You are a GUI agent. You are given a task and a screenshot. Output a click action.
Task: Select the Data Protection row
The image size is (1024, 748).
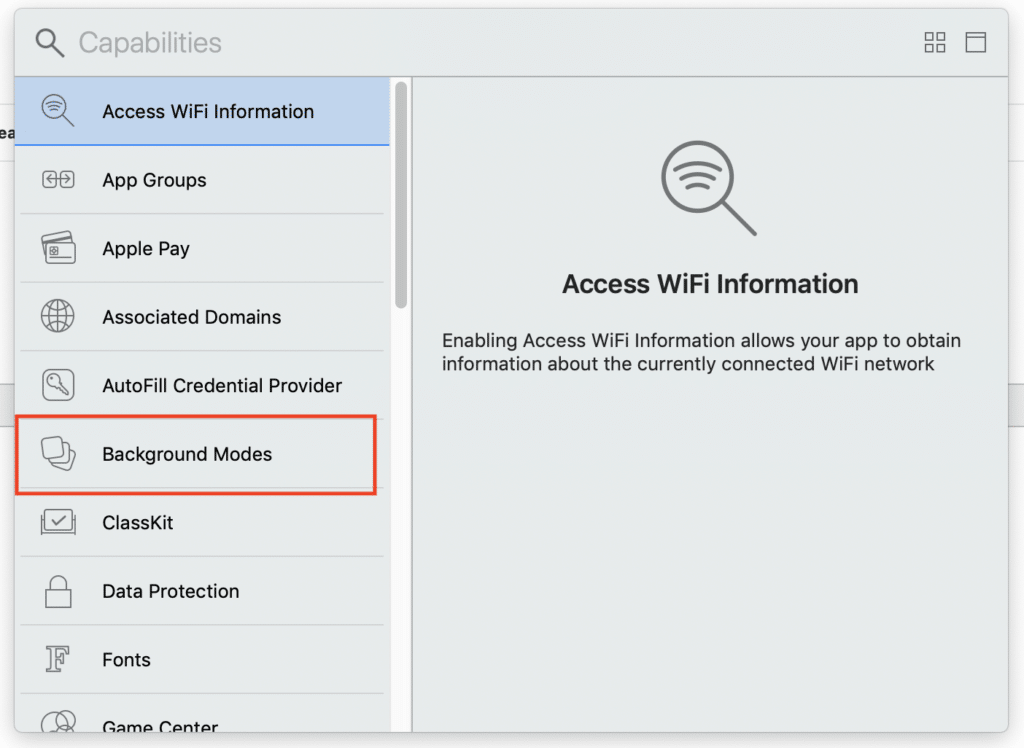coord(171,592)
